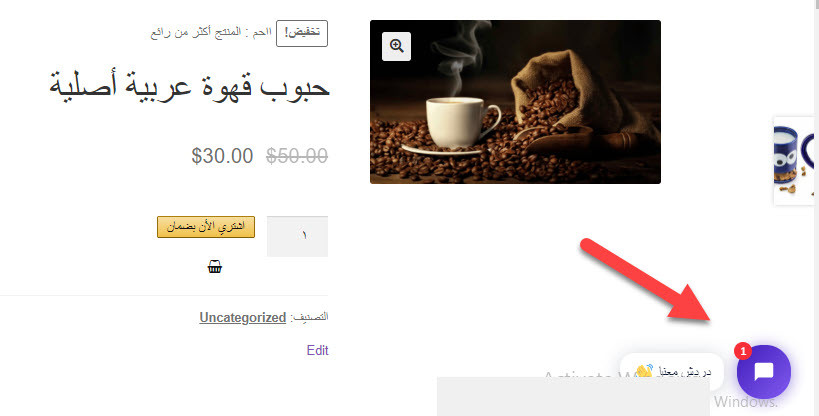Image resolution: width=819 pixels, height=416 pixels.
Task: Click the red notification badge showing 1
Action: point(743,352)
